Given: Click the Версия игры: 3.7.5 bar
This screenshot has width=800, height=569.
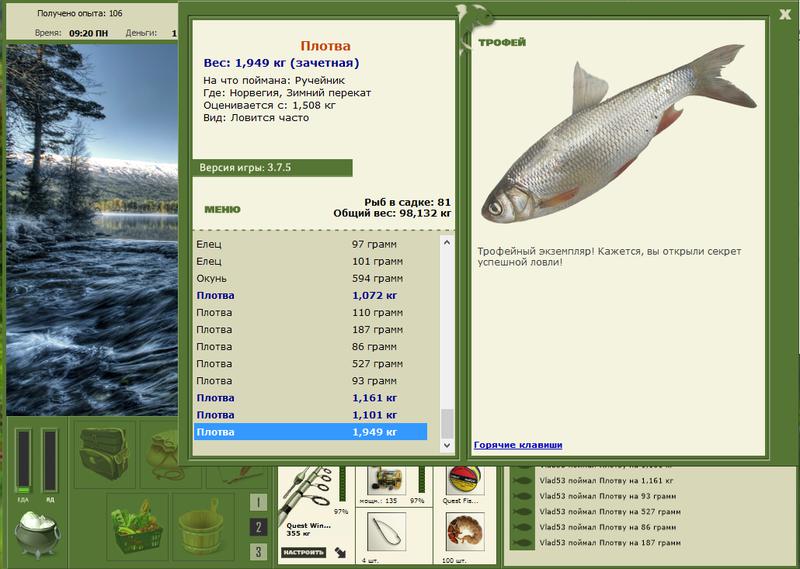Looking at the screenshot, I should point(272,167).
